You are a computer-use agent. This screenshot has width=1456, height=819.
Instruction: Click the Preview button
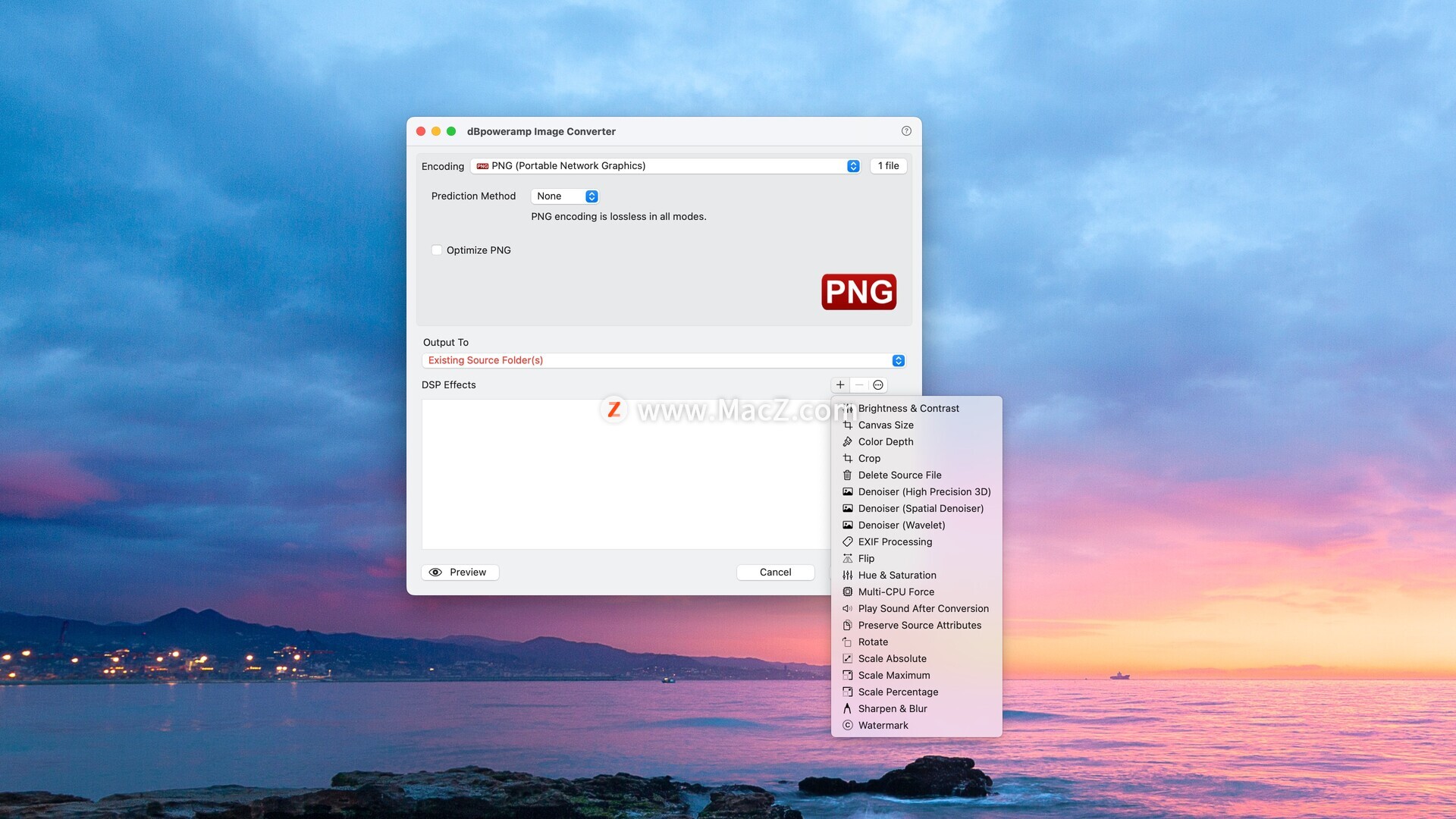(460, 573)
